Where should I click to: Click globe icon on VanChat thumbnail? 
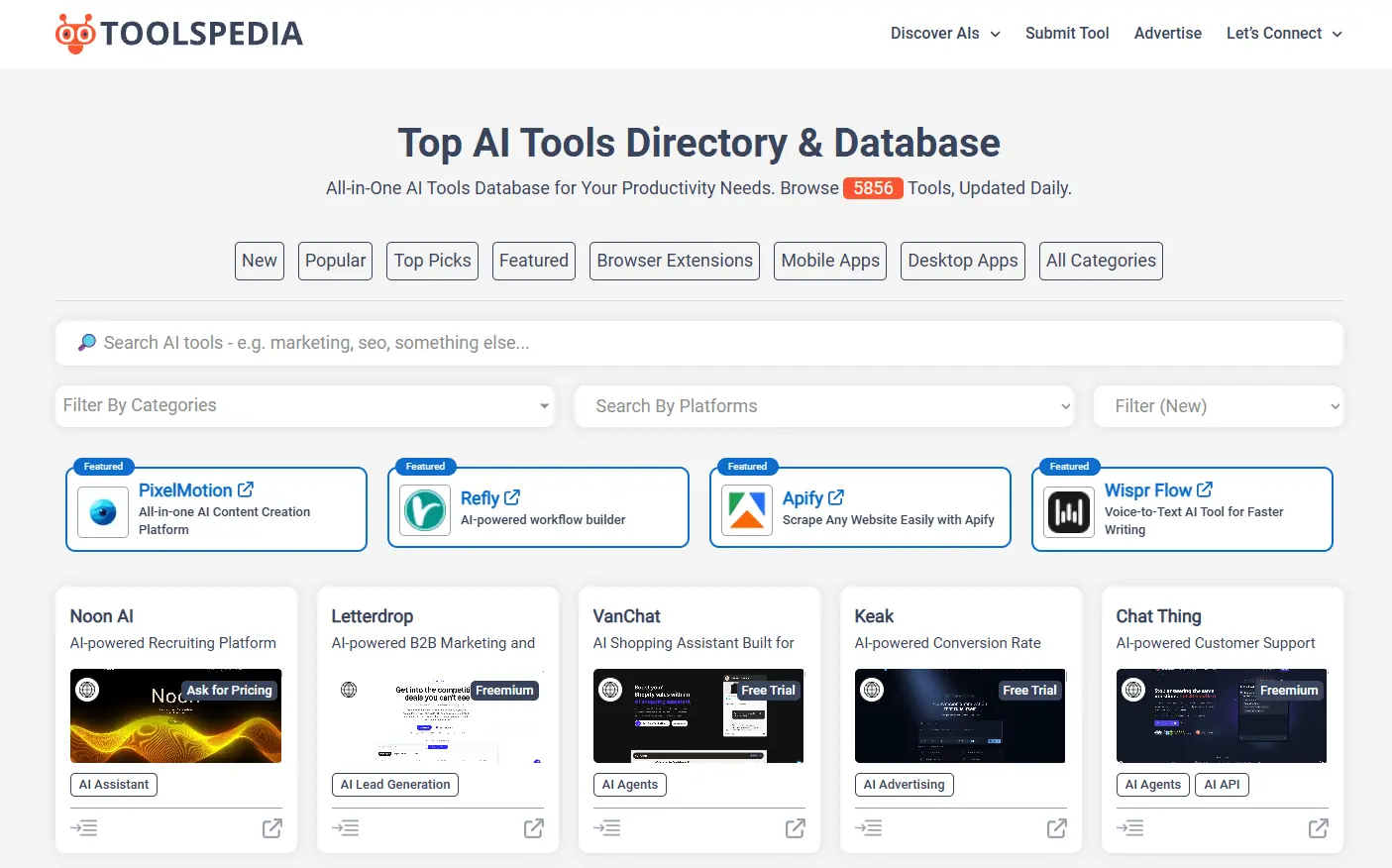tap(610, 690)
